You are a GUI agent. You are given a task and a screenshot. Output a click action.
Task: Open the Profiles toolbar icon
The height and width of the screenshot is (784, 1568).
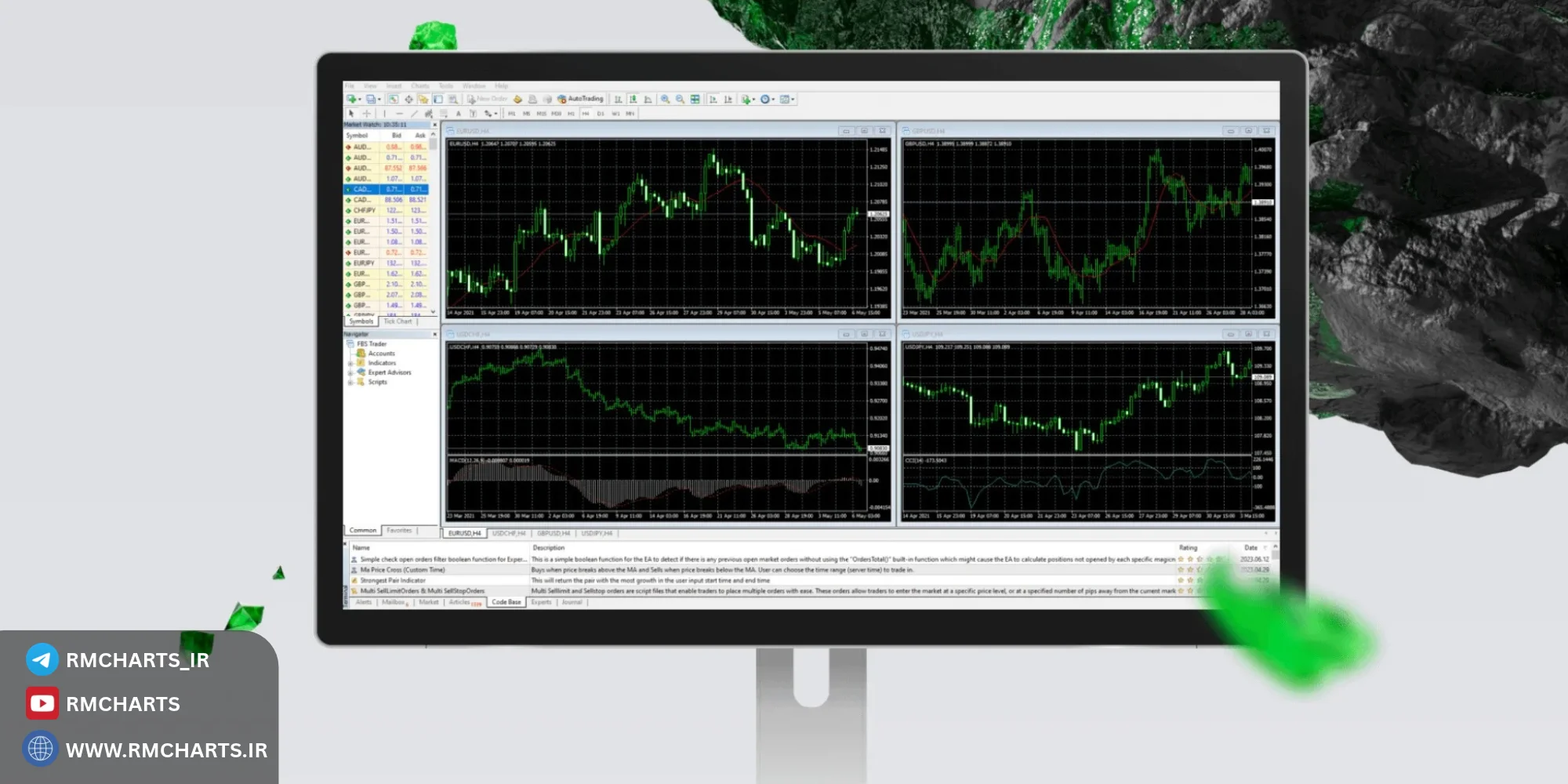point(371,99)
